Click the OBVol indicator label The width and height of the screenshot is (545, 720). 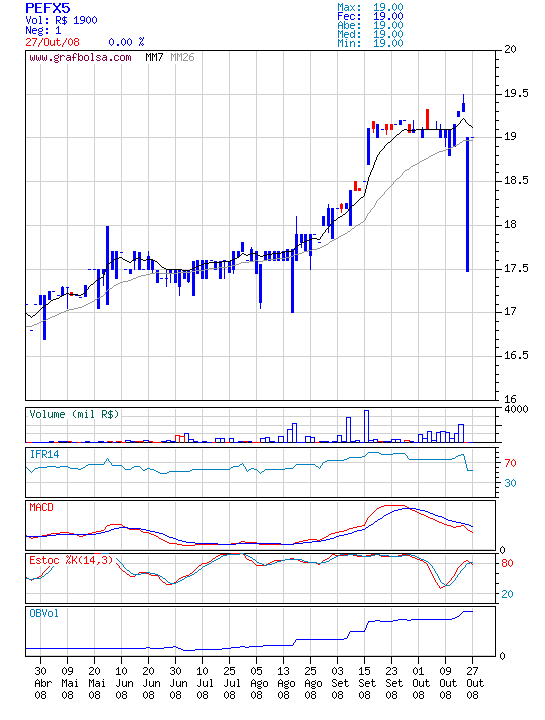tap(44, 613)
